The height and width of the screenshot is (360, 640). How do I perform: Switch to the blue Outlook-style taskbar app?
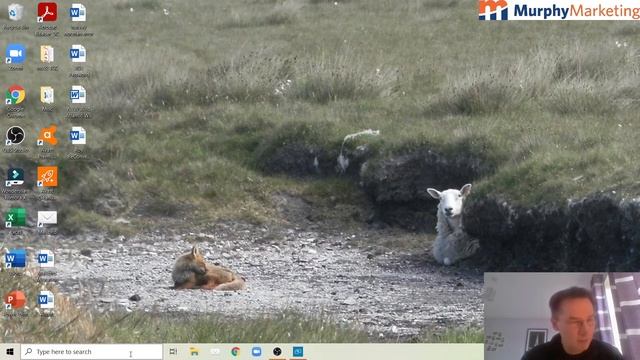[x=298, y=351]
